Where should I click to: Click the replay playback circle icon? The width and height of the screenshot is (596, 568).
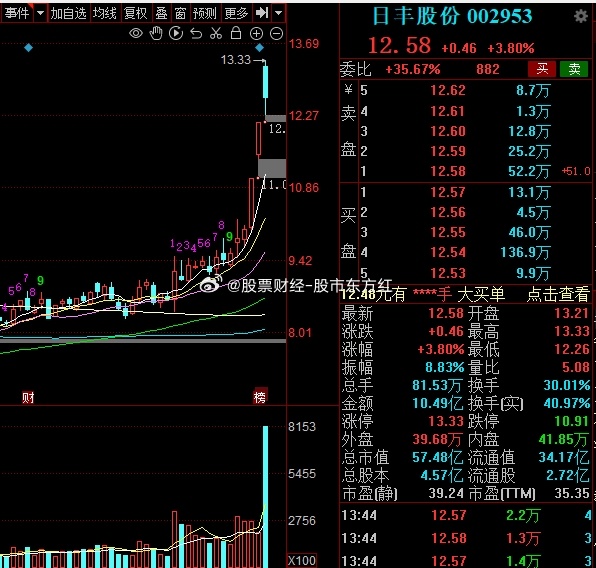[x=176, y=33]
